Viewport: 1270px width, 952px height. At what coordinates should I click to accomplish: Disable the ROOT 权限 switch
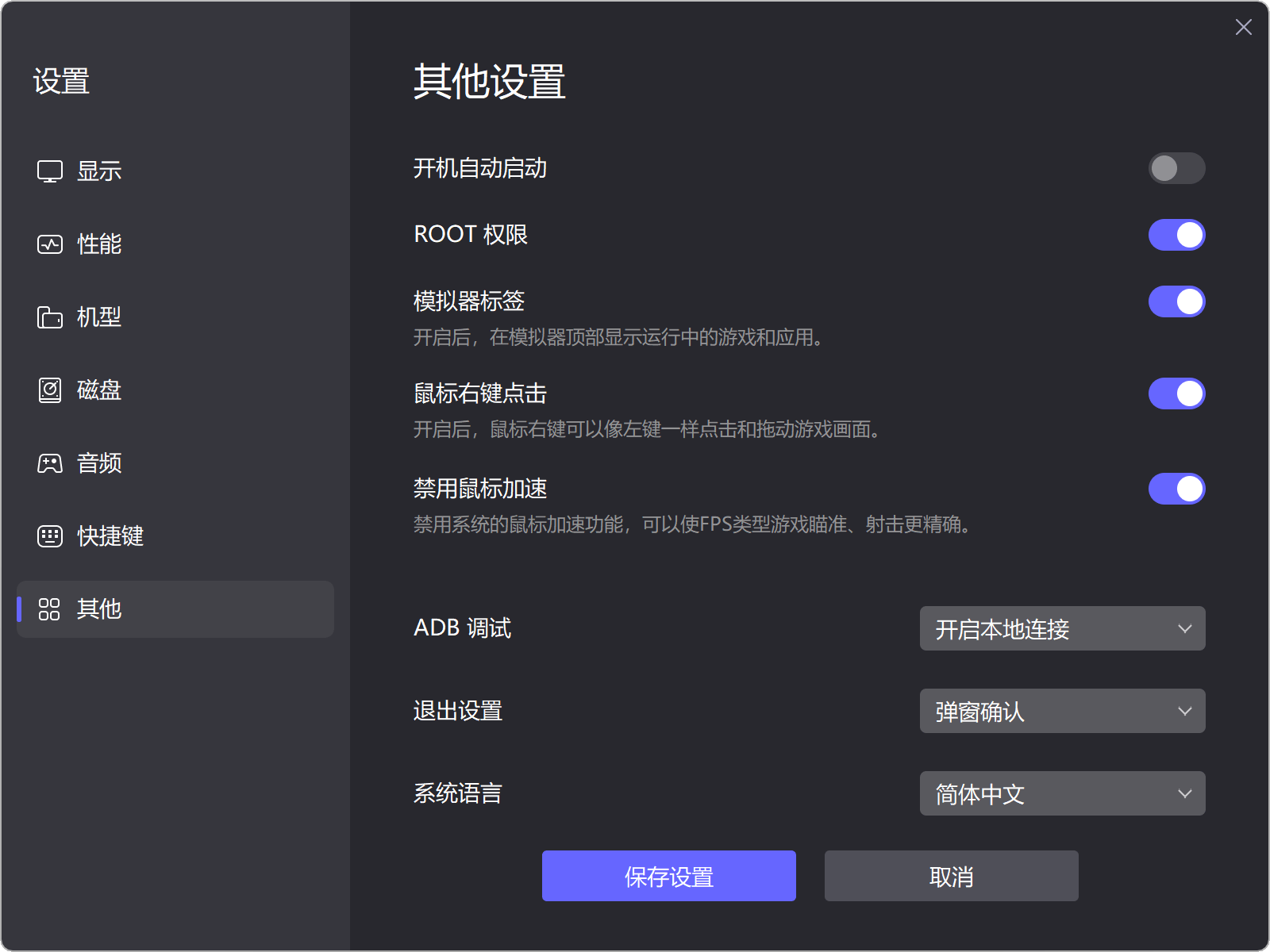click(1176, 235)
